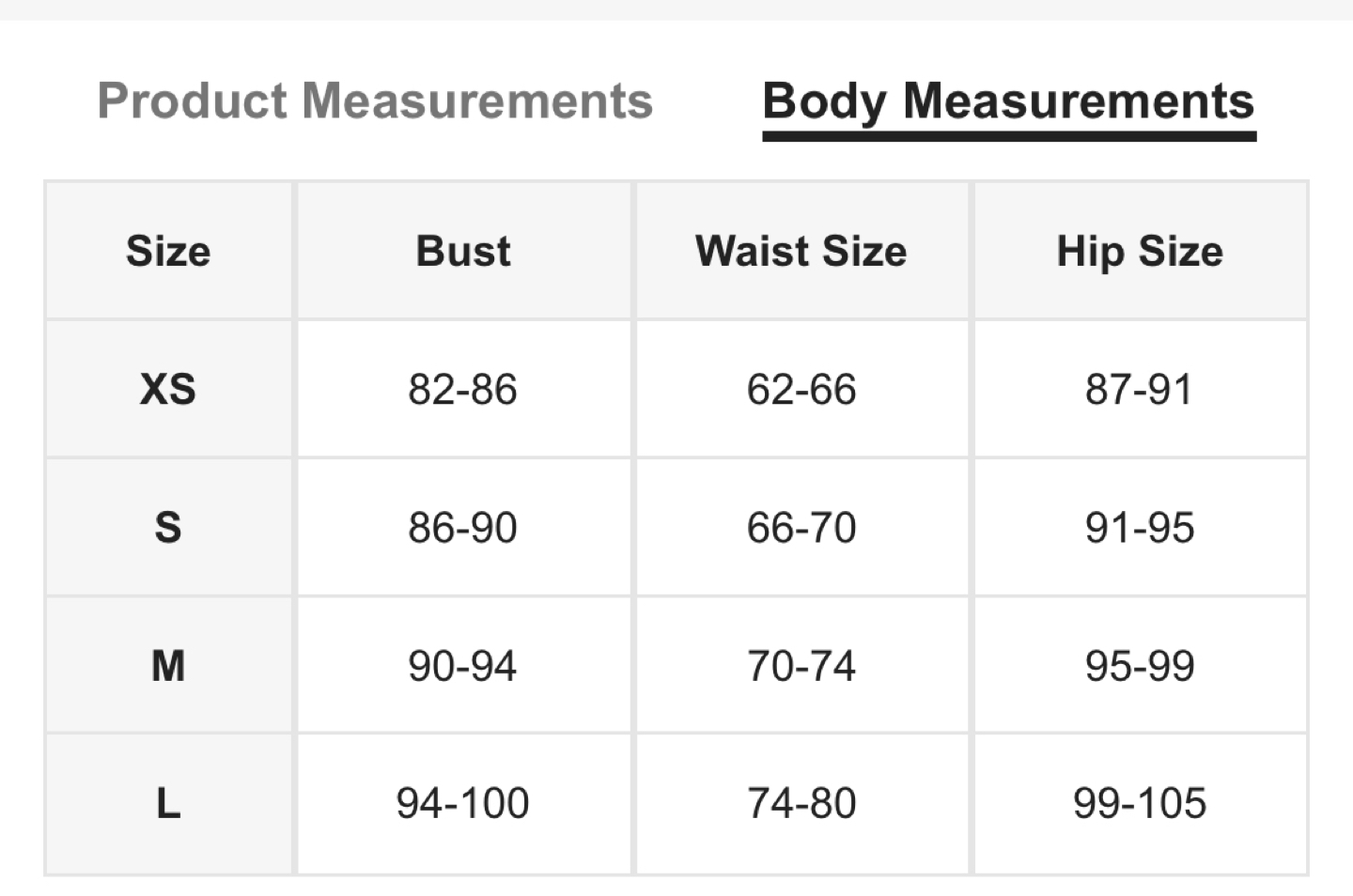The height and width of the screenshot is (896, 1353).
Task: Click the L waist value 74-80
Action: pyautogui.click(x=801, y=803)
